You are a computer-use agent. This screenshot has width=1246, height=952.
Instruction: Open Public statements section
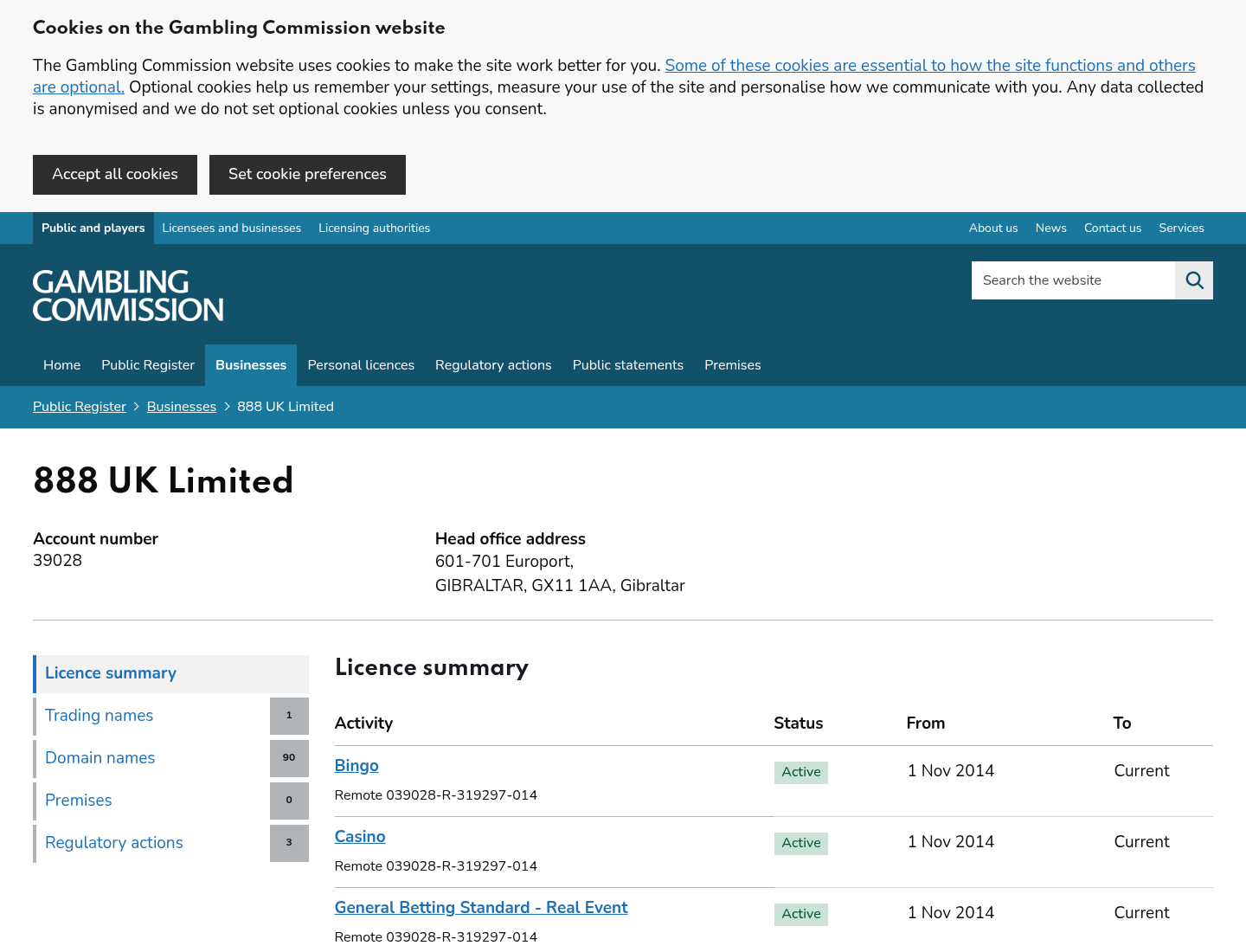click(628, 365)
